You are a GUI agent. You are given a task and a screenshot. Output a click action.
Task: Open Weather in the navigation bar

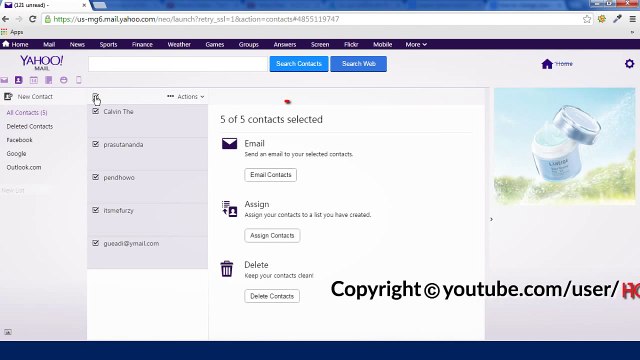[179, 44]
